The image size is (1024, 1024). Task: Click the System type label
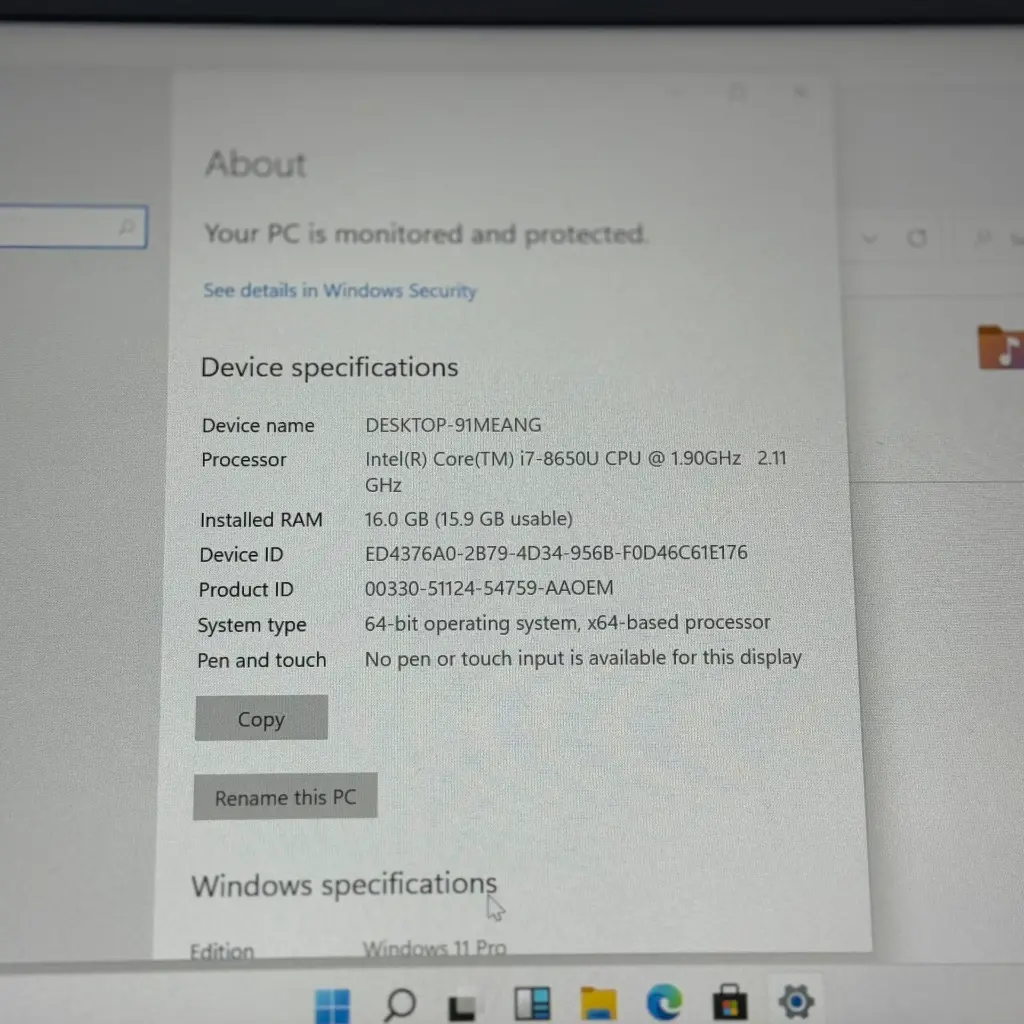click(x=251, y=626)
